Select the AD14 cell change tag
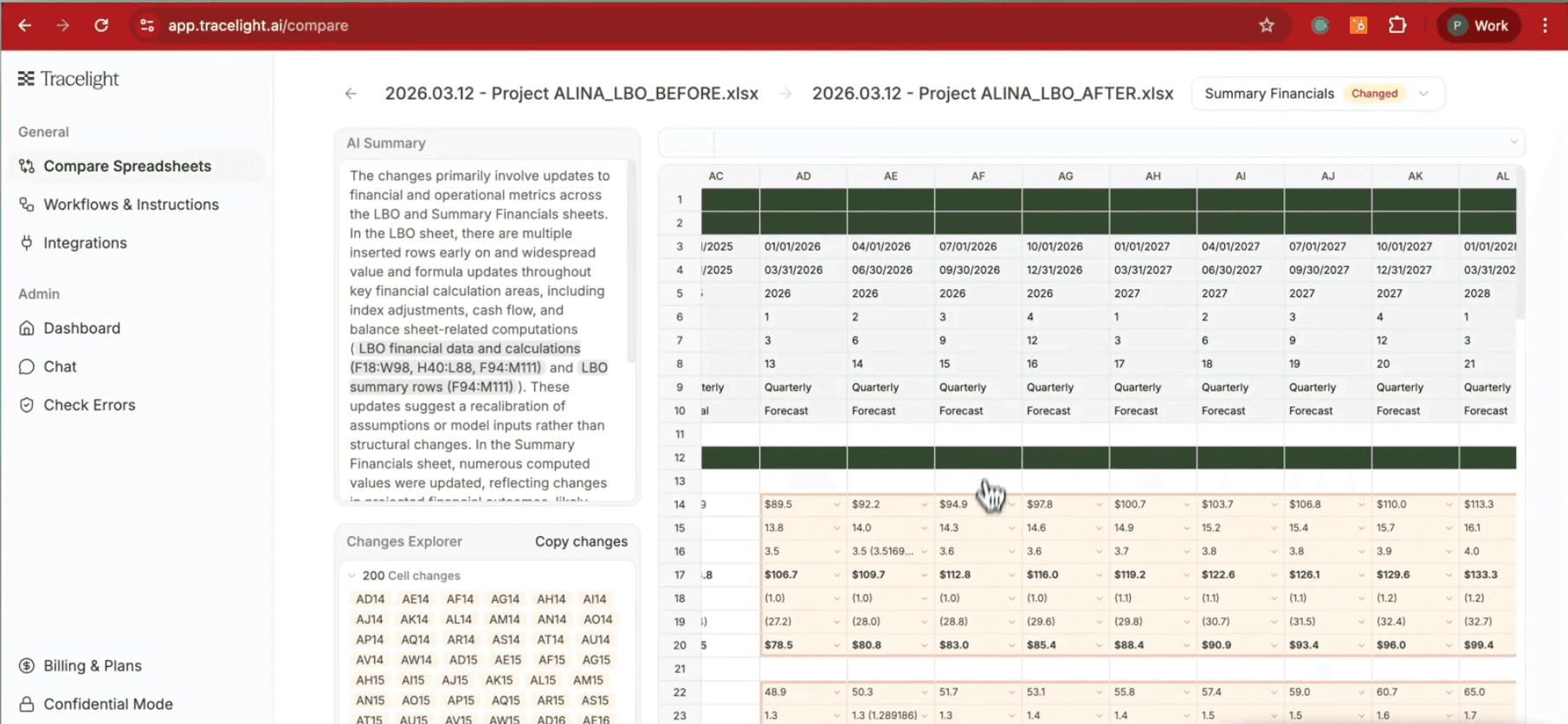The image size is (1568, 724). click(370, 599)
